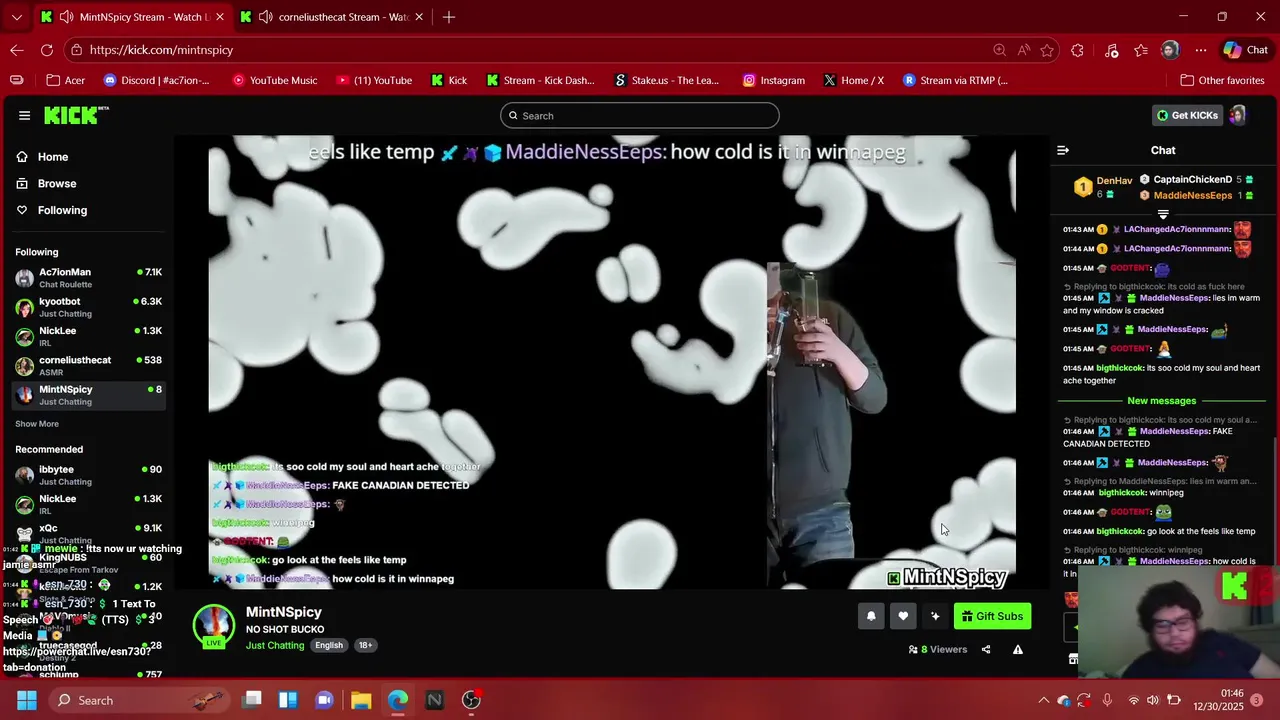1280x720 pixels.
Task: Close the corneliusthecat Stream tab
Action: (419, 17)
